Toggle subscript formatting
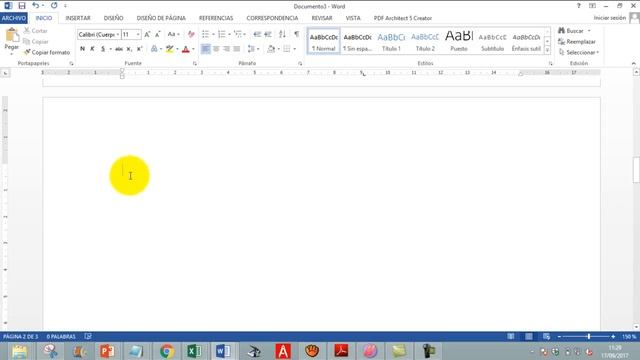 click(129, 49)
